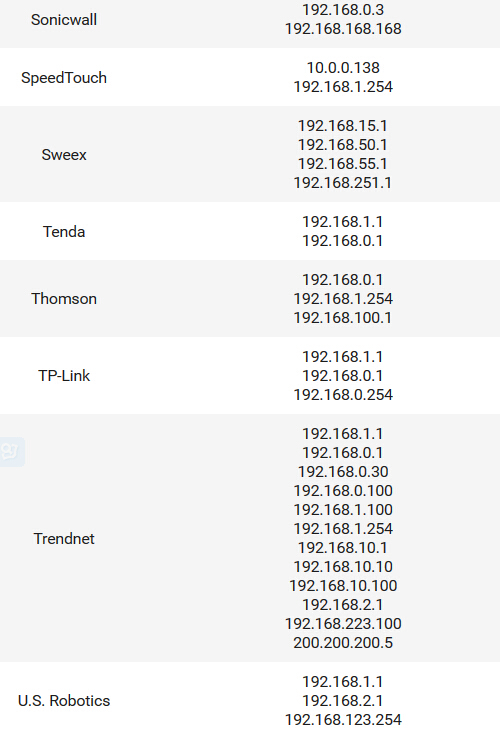
Task: Select Trendnet address 200.200.200.5
Action: click(343, 643)
